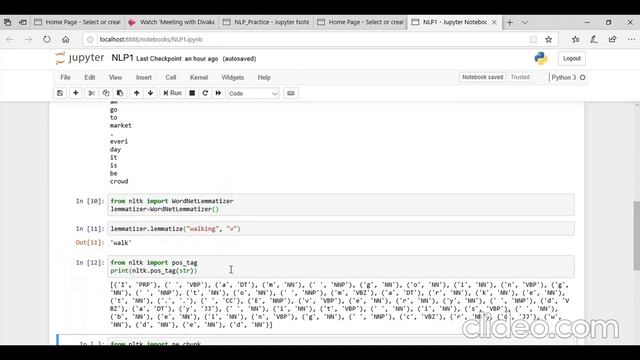Rename notebook title NLP1
The height and width of the screenshot is (360, 640).
[122, 58]
